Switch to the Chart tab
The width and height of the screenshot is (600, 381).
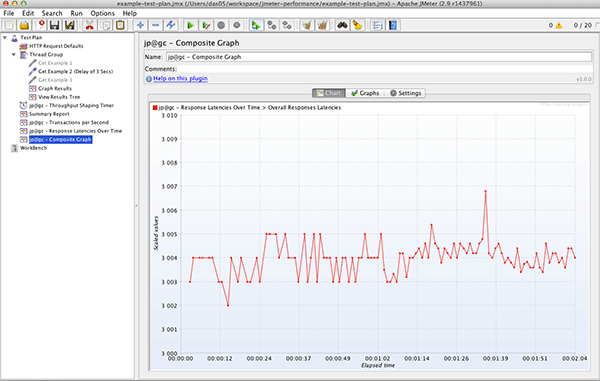click(329, 93)
